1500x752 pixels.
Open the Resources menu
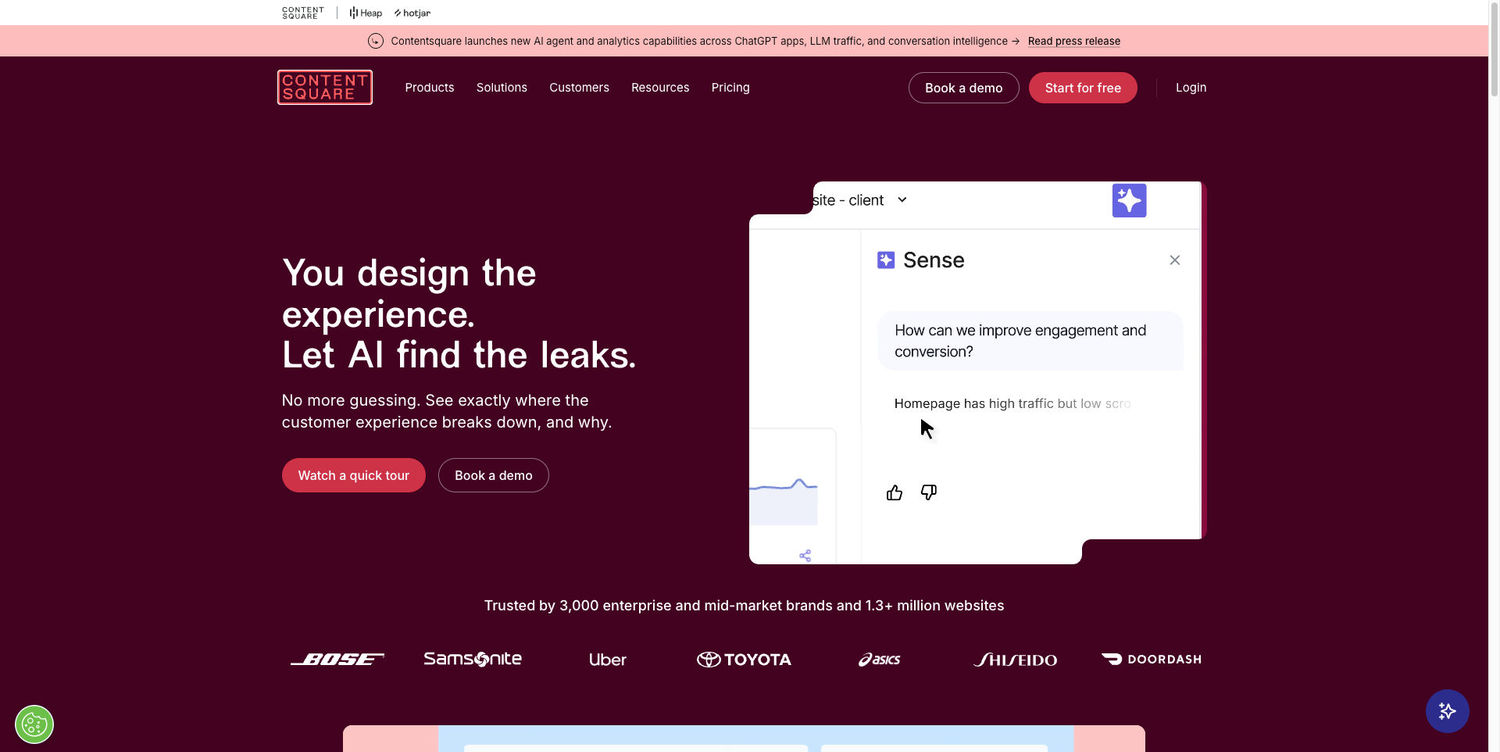click(660, 87)
